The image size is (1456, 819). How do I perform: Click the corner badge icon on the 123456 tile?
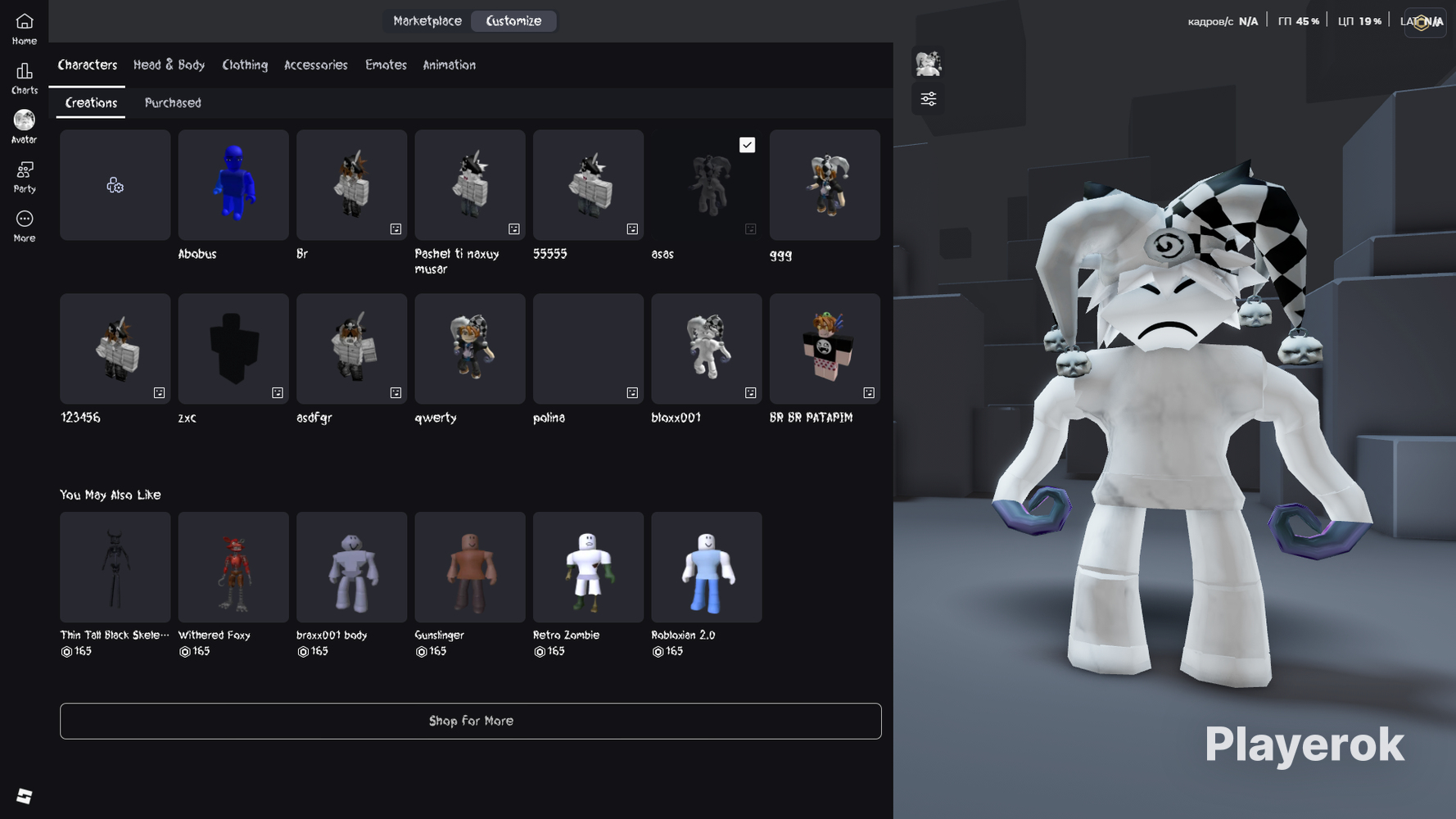tap(159, 393)
